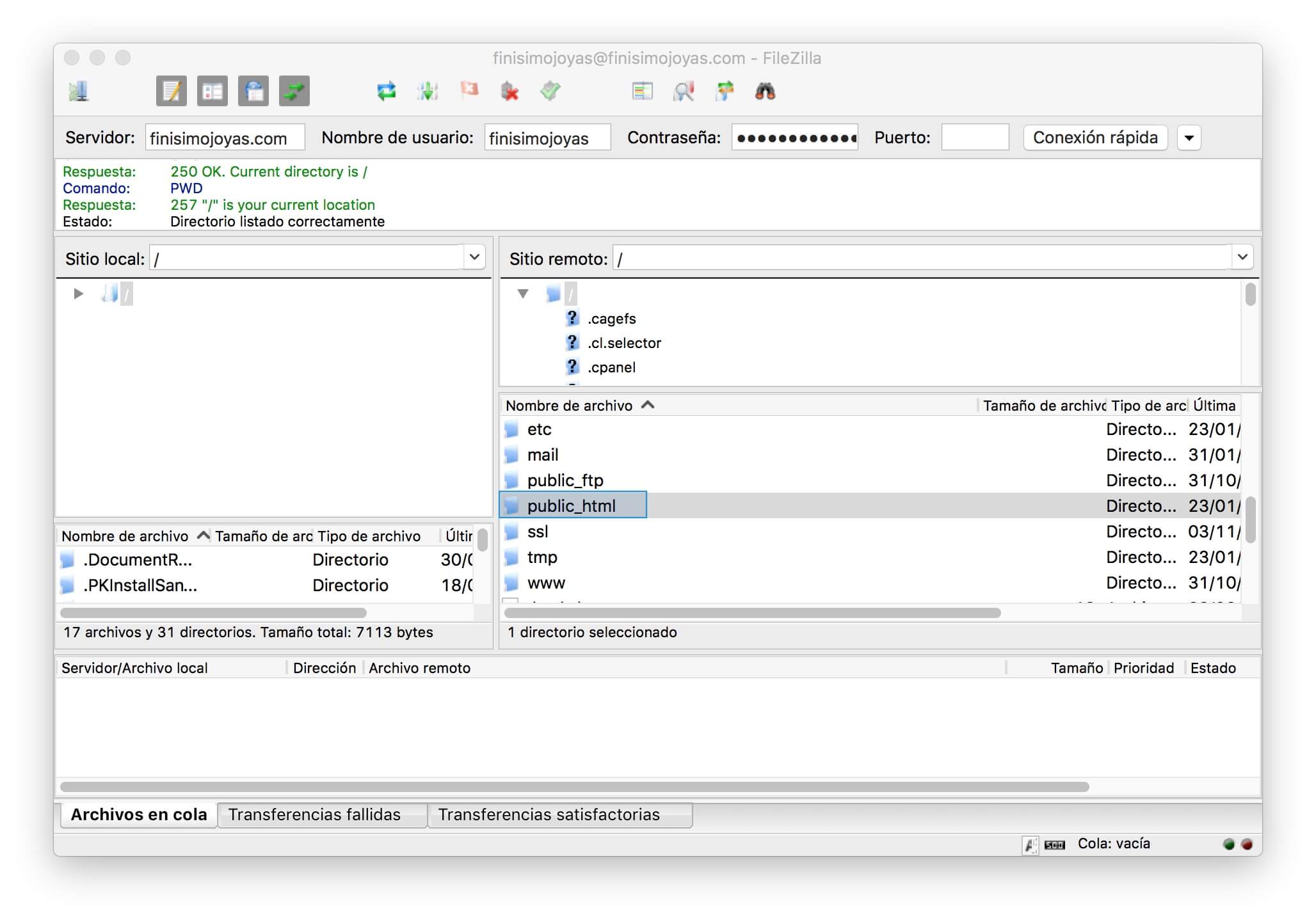This screenshot has width=1316, height=920.
Task: Open the directory comparison icon
Action: click(642, 91)
